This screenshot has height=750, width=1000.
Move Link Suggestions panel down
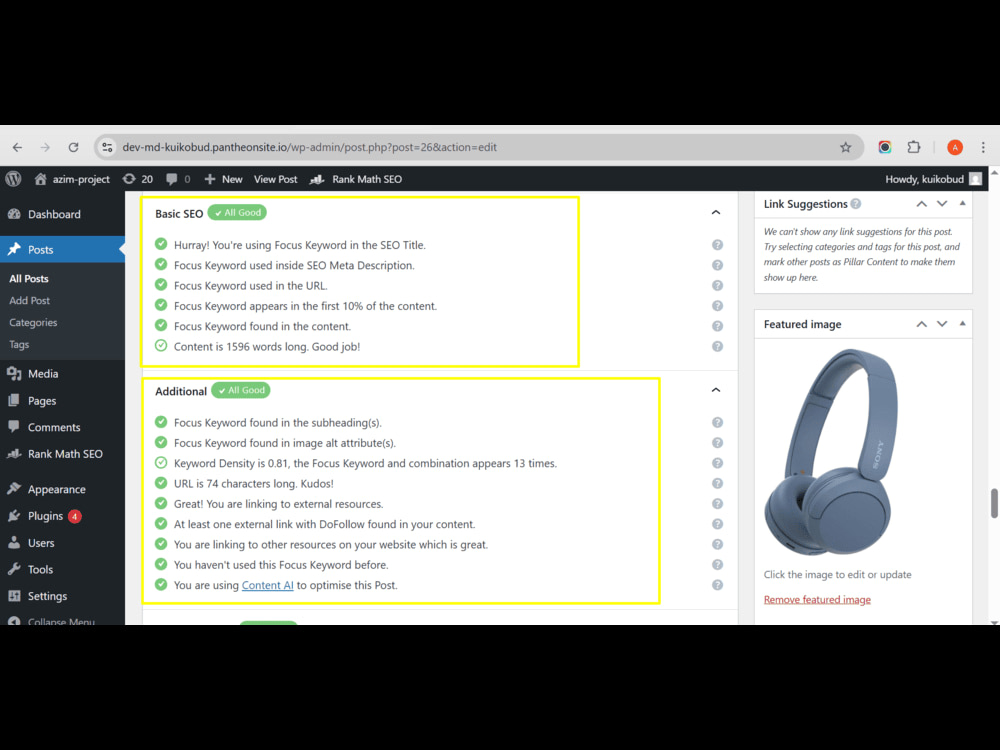[942, 203]
